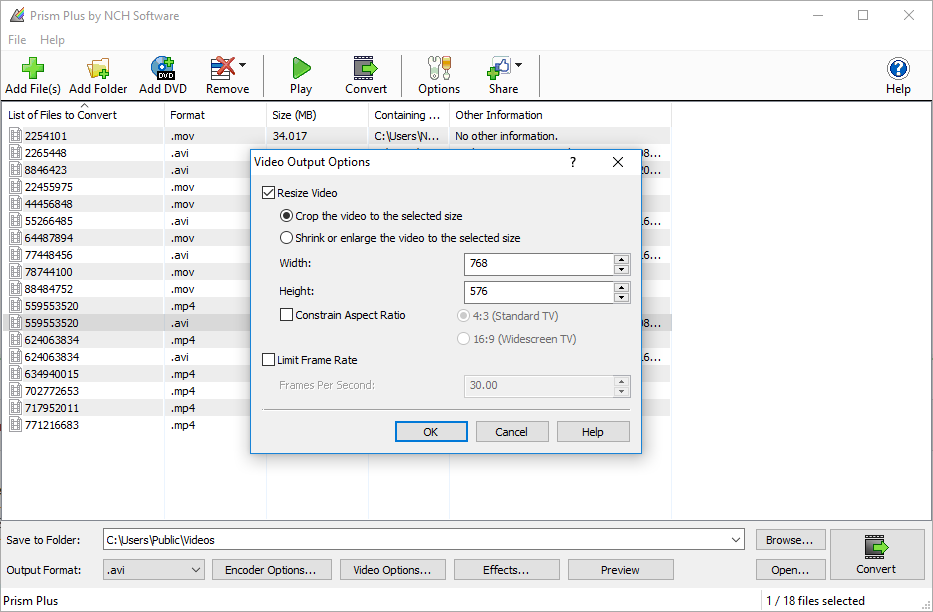Click the Add DVD disc icon

tap(162, 68)
